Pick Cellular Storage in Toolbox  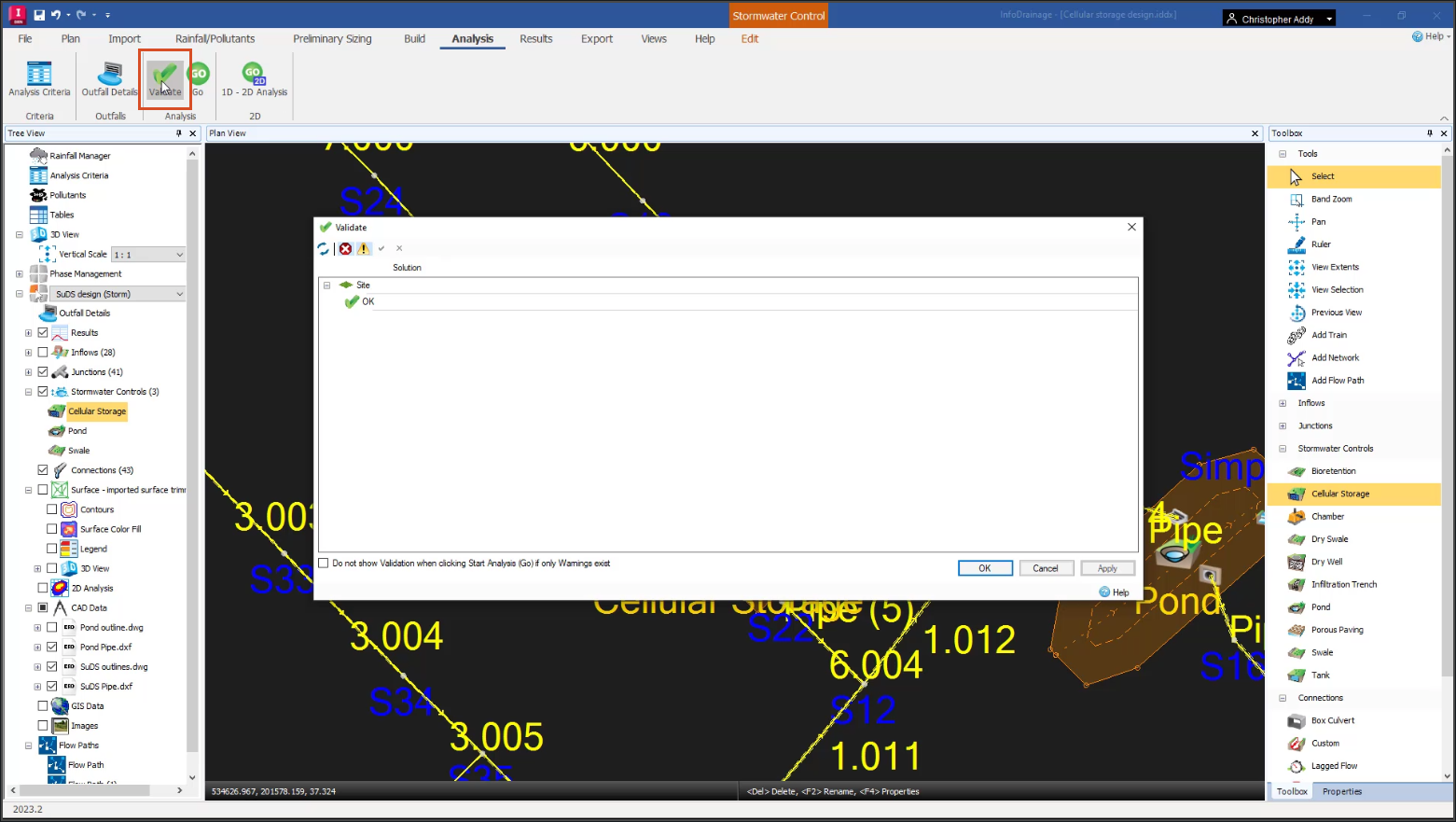1339,494
